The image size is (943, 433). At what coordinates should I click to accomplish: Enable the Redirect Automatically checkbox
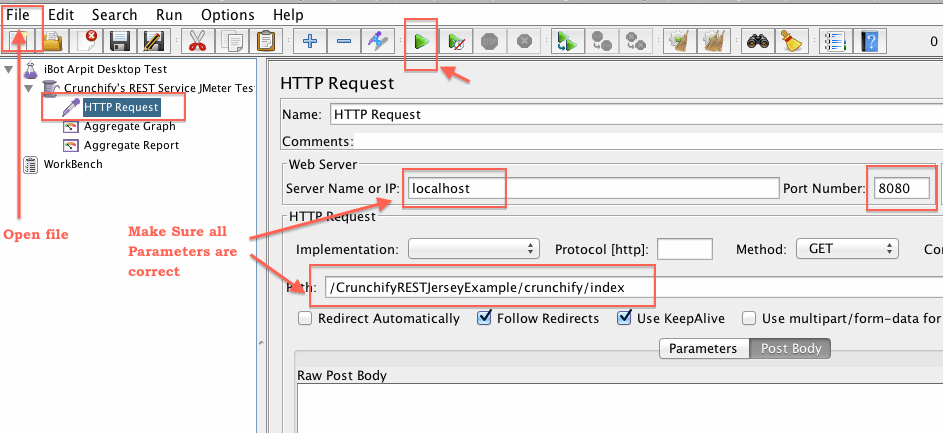pyautogui.click(x=305, y=319)
